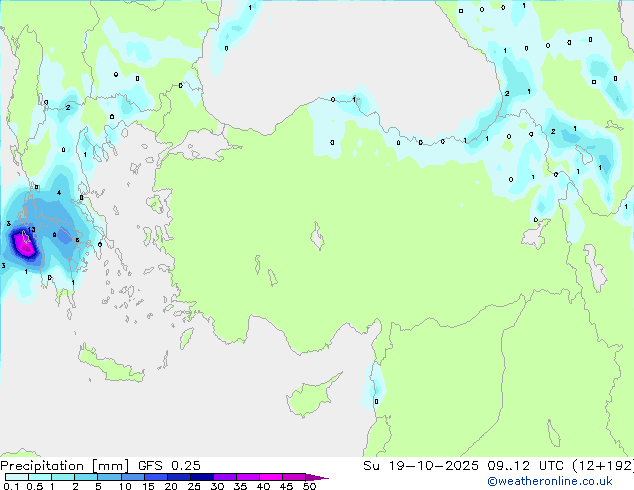This screenshot has width=634, height=490.
Task: Click the 'GFS 0.25' model label
Action: tap(169, 466)
